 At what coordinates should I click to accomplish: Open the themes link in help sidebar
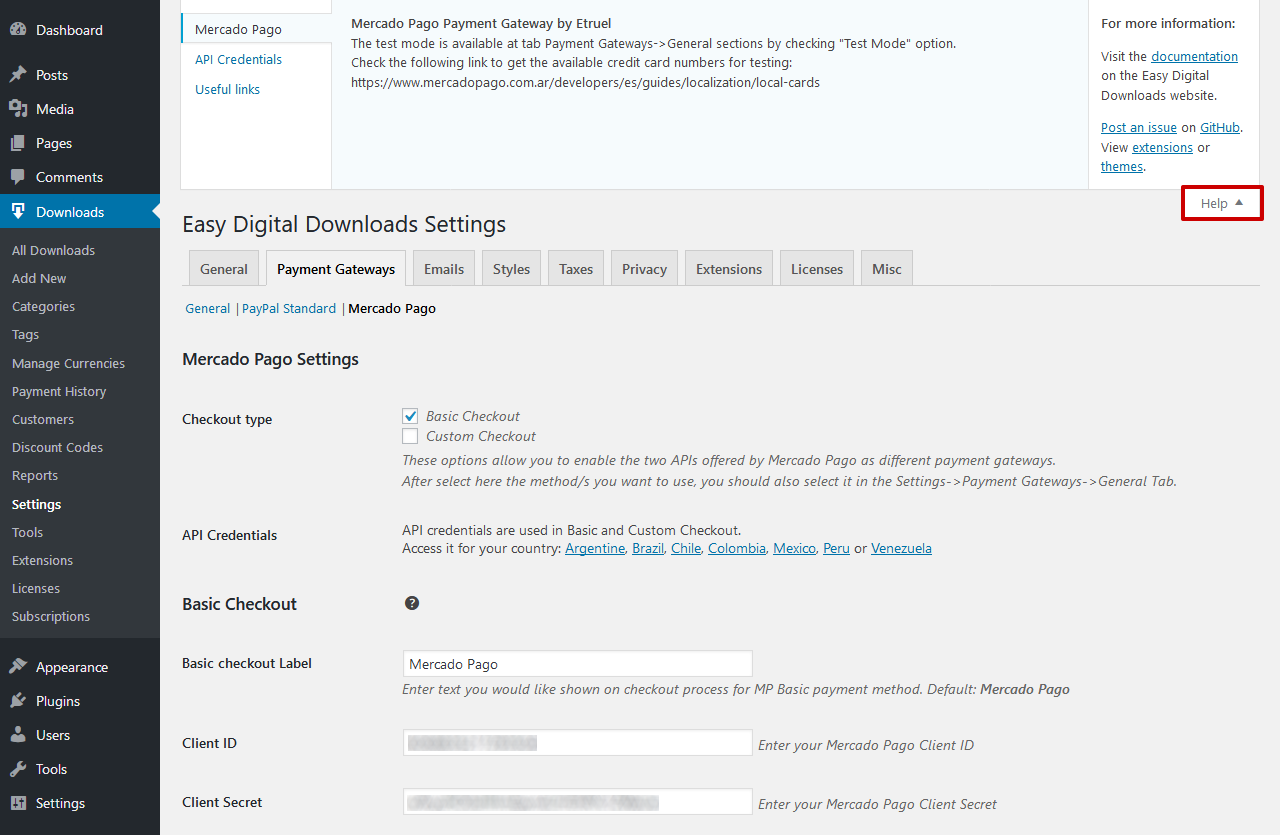tap(1122, 167)
